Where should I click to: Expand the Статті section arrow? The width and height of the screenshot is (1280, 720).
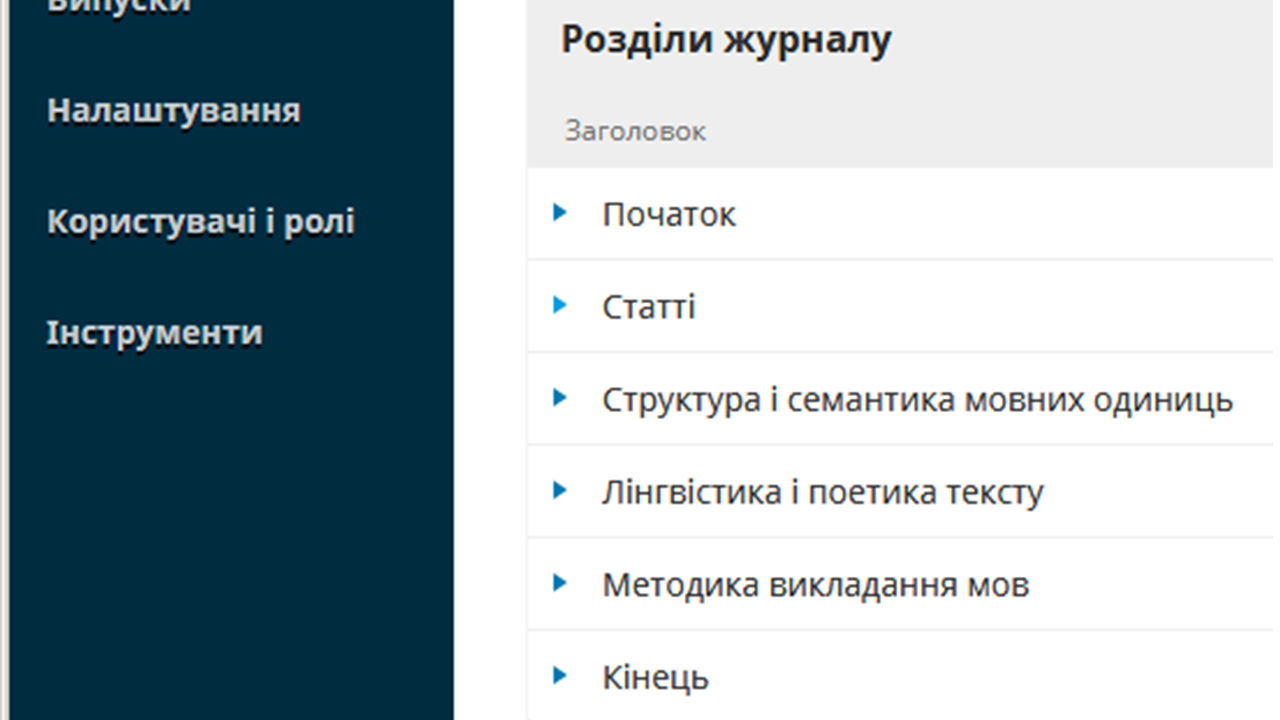560,305
